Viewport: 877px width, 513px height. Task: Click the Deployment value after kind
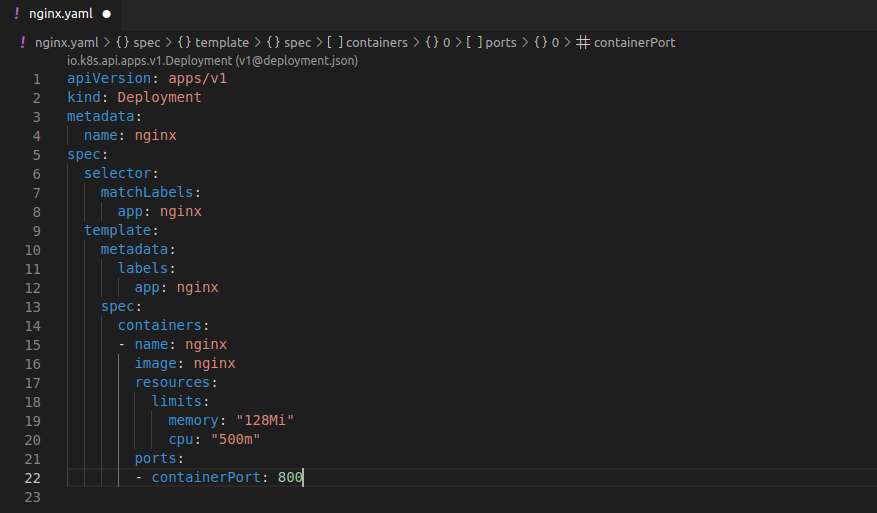coord(160,98)
